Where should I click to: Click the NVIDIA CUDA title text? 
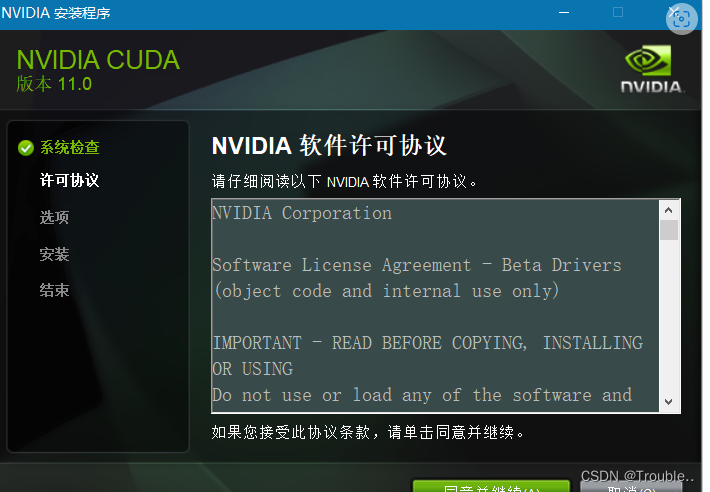point(98,60)
